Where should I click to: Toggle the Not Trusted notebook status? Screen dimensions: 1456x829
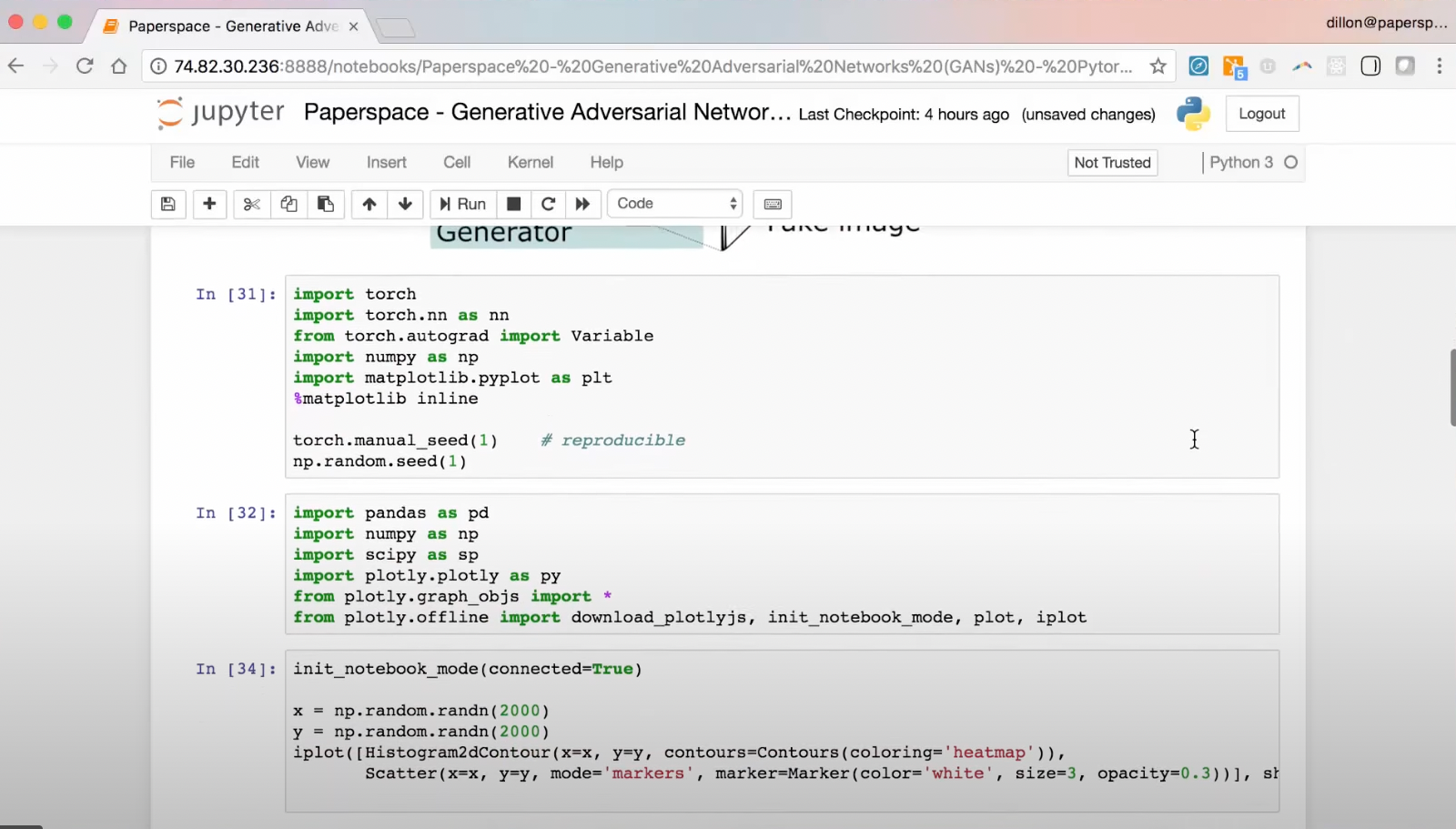1112,163
